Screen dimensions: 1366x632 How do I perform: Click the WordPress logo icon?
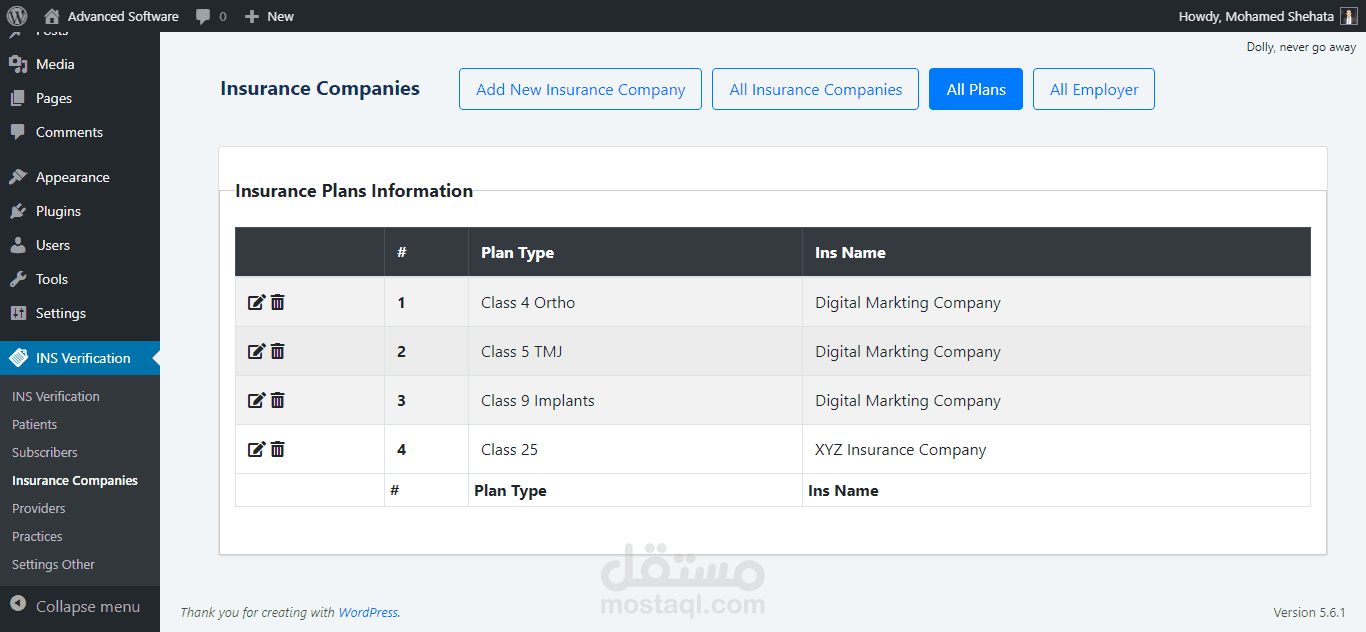17,16
